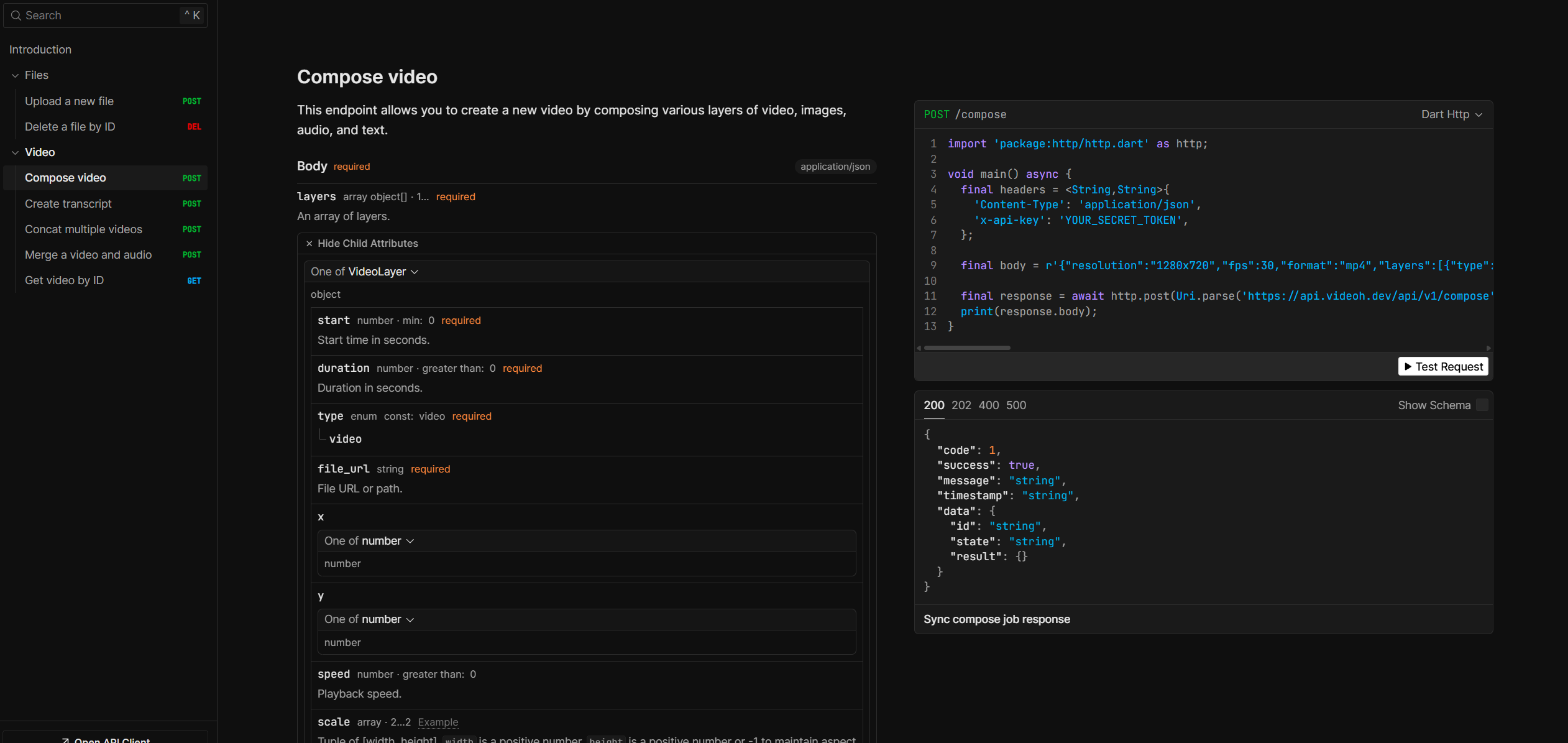Select Delete a file by ID endpoint
1568x743 pixels.
tap(70, 126)
